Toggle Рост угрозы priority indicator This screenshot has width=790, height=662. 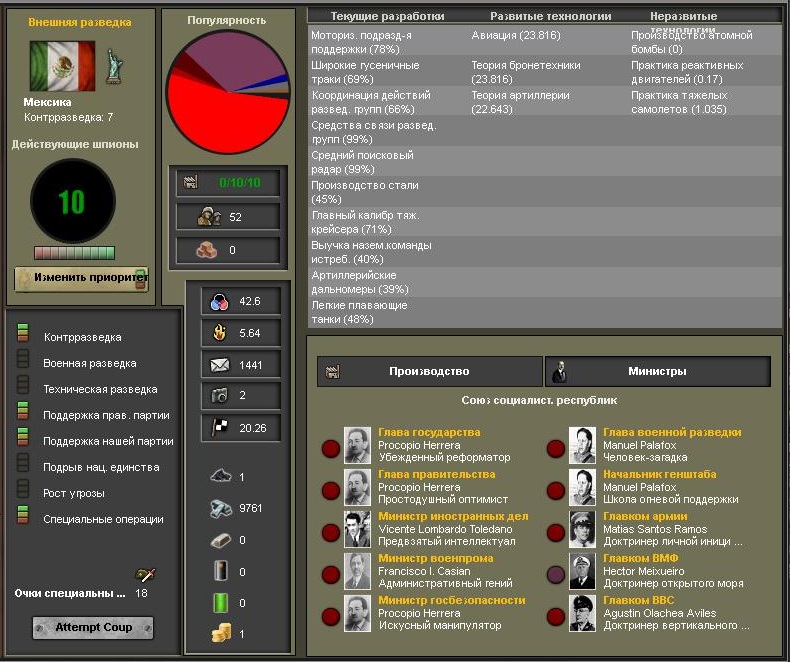pos(23,489)
